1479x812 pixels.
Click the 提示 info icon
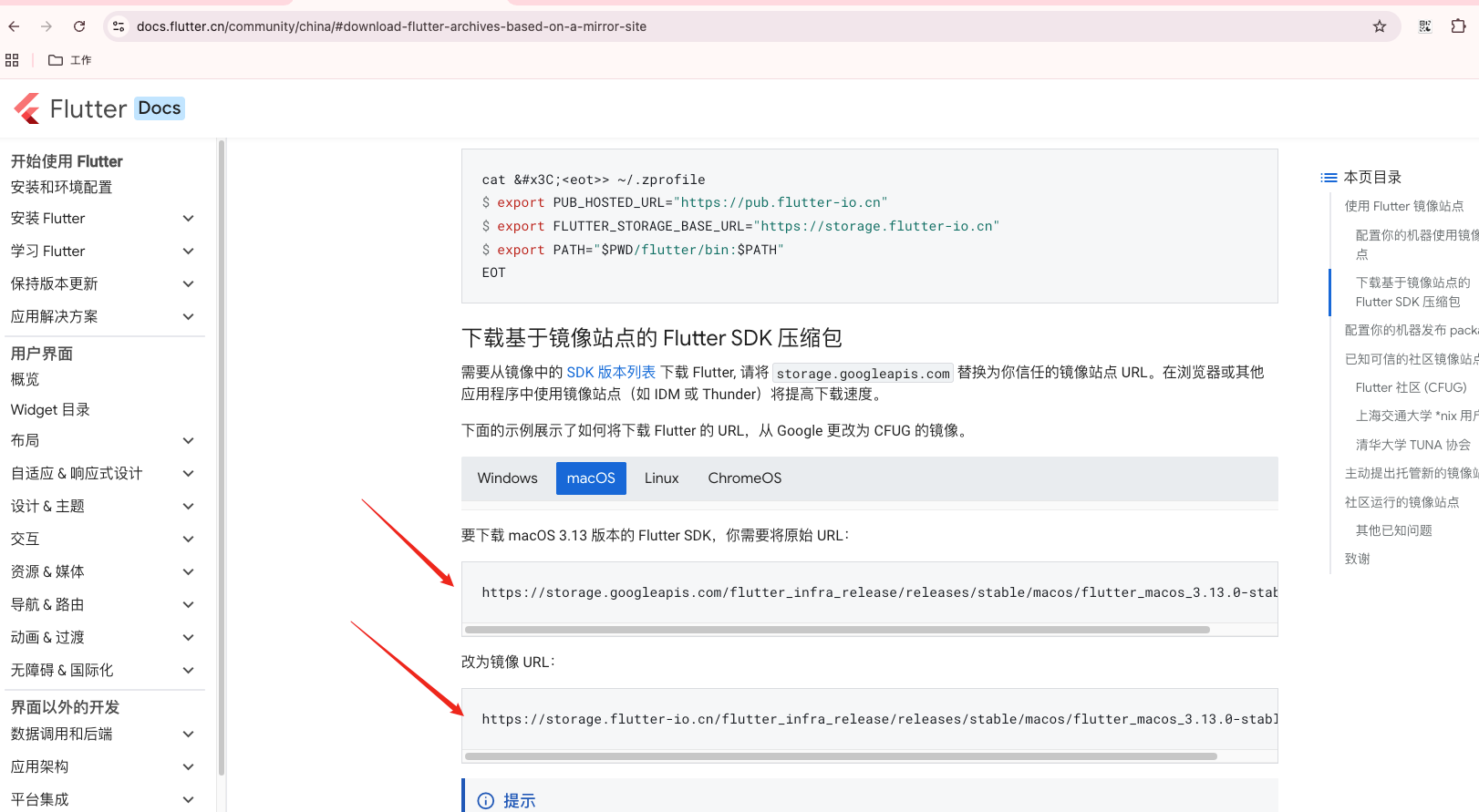[486, 801]
